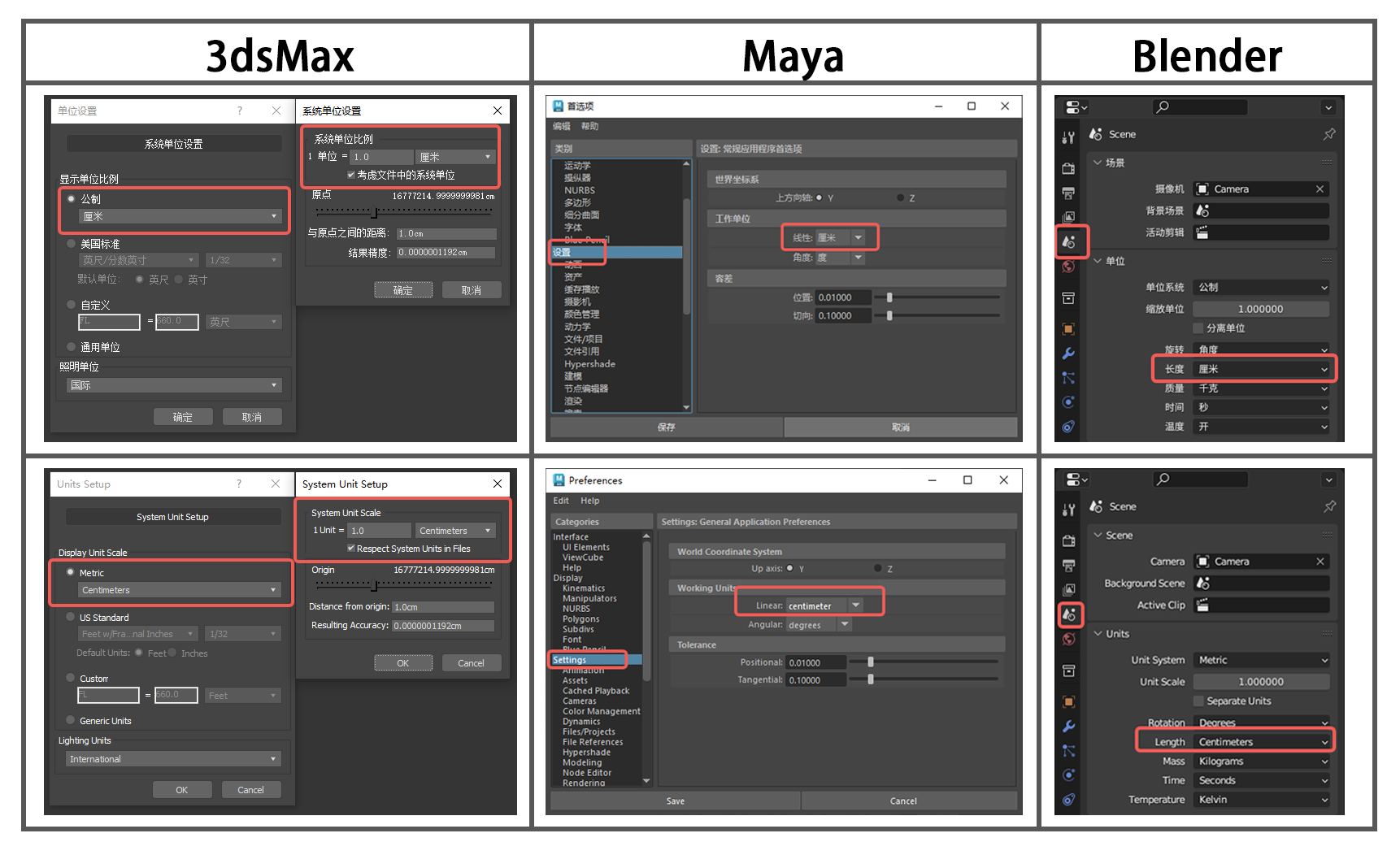The image size is (1400, 855).
Task: Open Object properties tab in English Blender panel
Action: click(1068, 701)
